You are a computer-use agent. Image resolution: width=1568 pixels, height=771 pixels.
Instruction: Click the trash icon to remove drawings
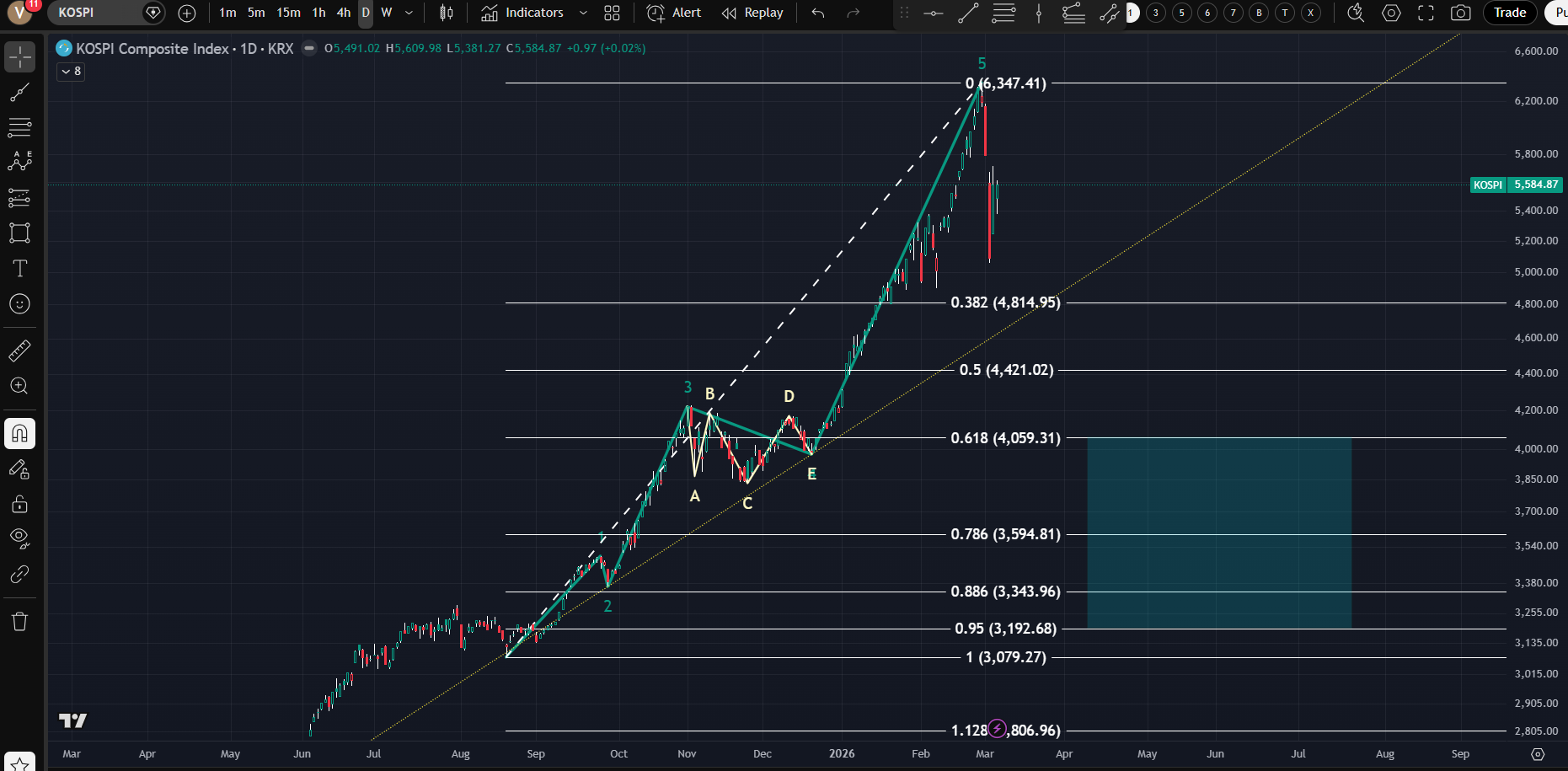tap(19, 622)
